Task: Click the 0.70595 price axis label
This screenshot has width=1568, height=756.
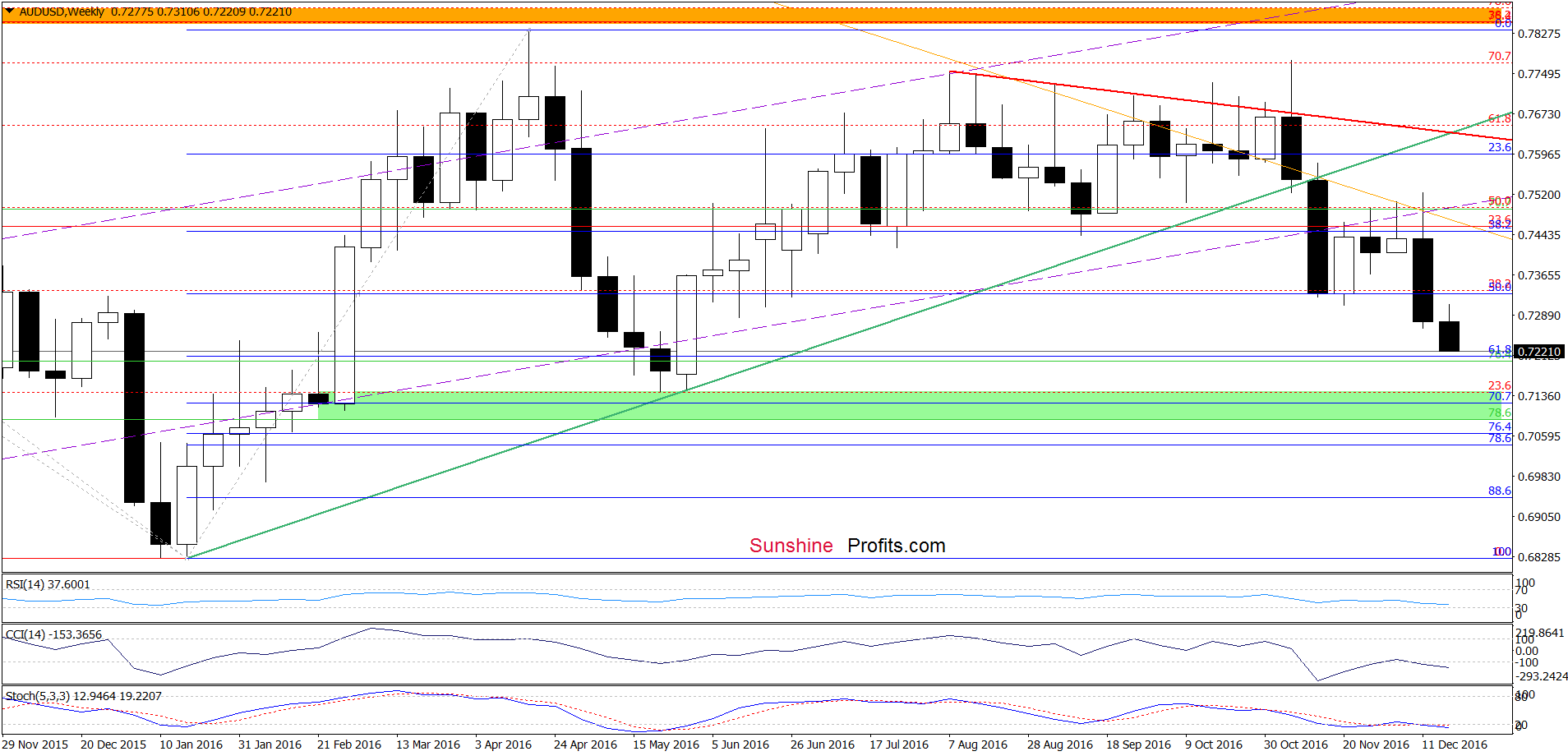Action: click(1538, 436)
